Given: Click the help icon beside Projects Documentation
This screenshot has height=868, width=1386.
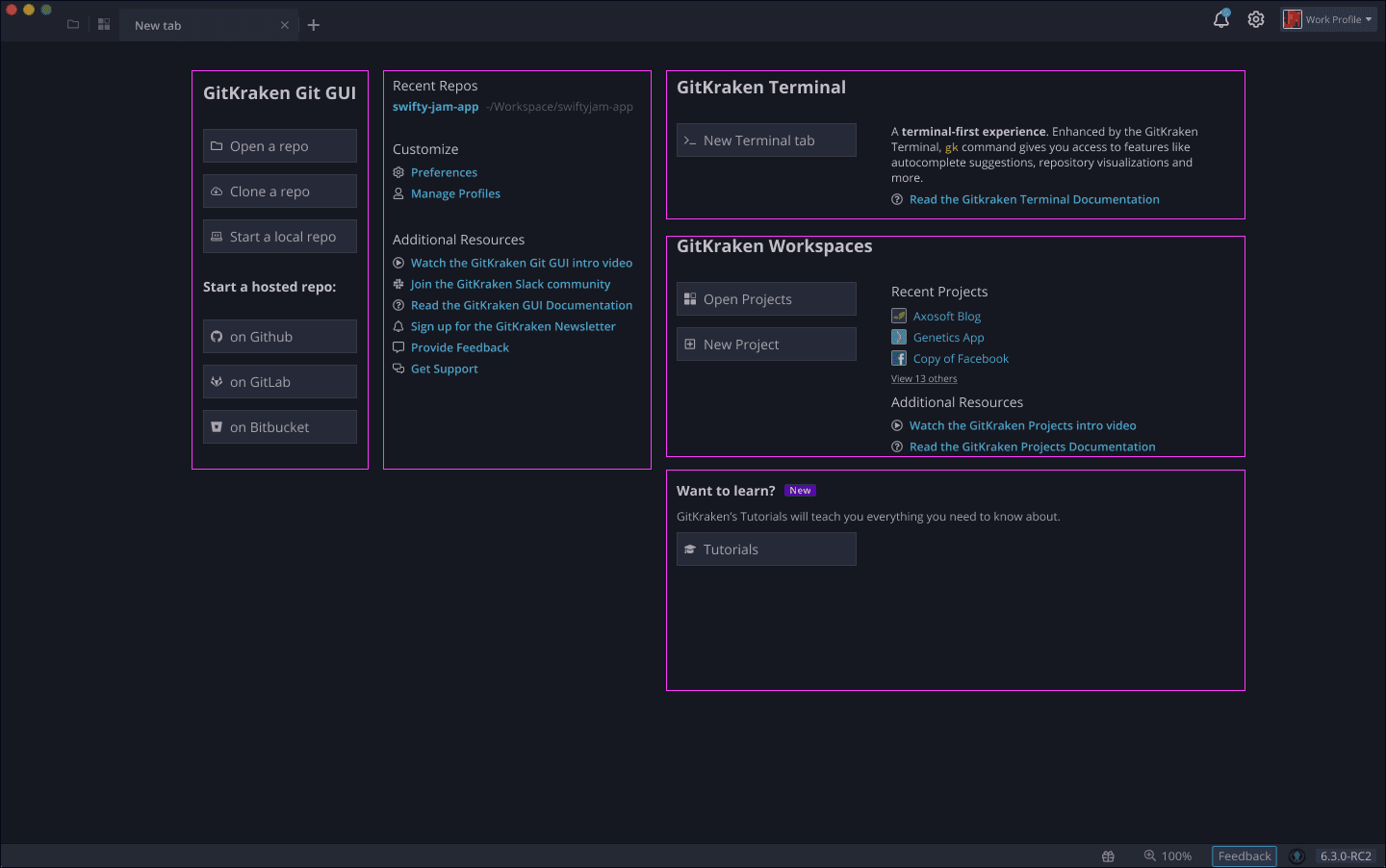Looking at the screenshot, I should pyautogui.click(x=897, y=447).
